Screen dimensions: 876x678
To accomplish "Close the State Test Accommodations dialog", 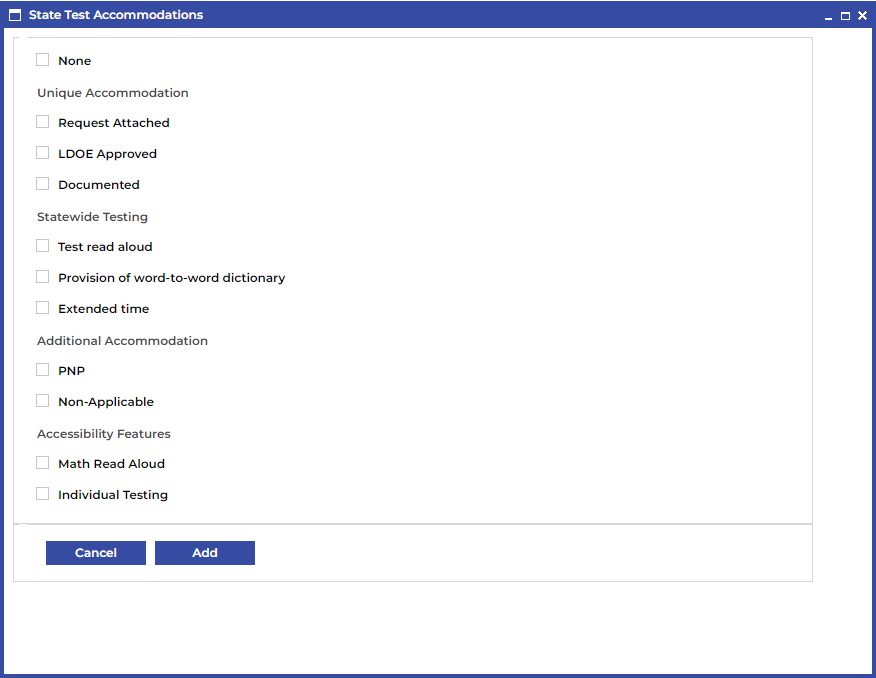I will tap(862, 16).
